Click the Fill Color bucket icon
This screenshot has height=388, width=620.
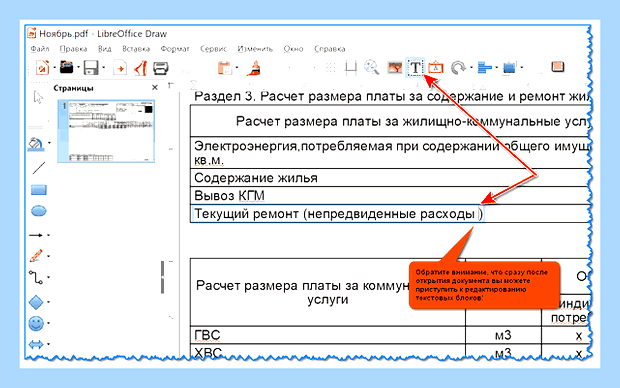coord(36,143)
